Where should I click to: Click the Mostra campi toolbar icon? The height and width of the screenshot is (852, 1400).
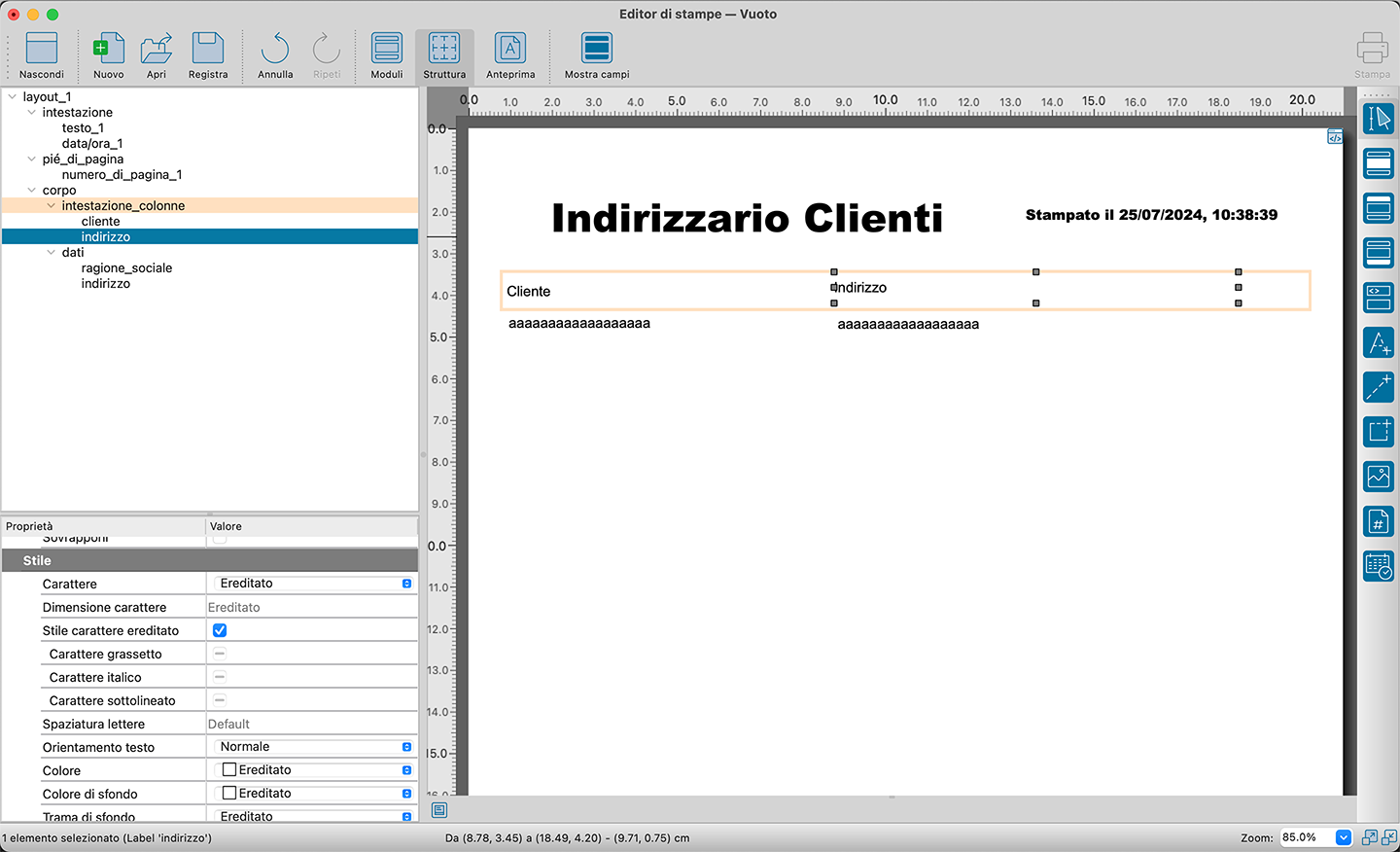pos(596,55)
